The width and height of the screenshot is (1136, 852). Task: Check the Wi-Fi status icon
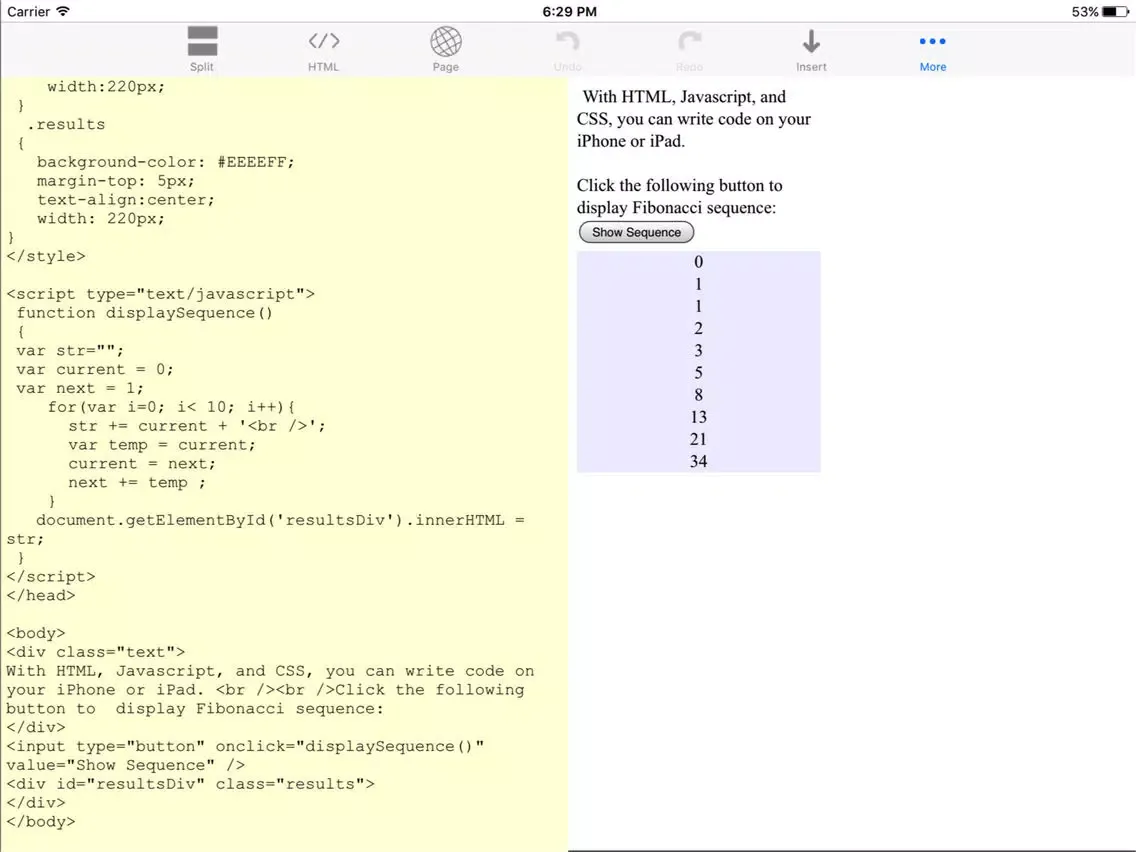[63, 12]
